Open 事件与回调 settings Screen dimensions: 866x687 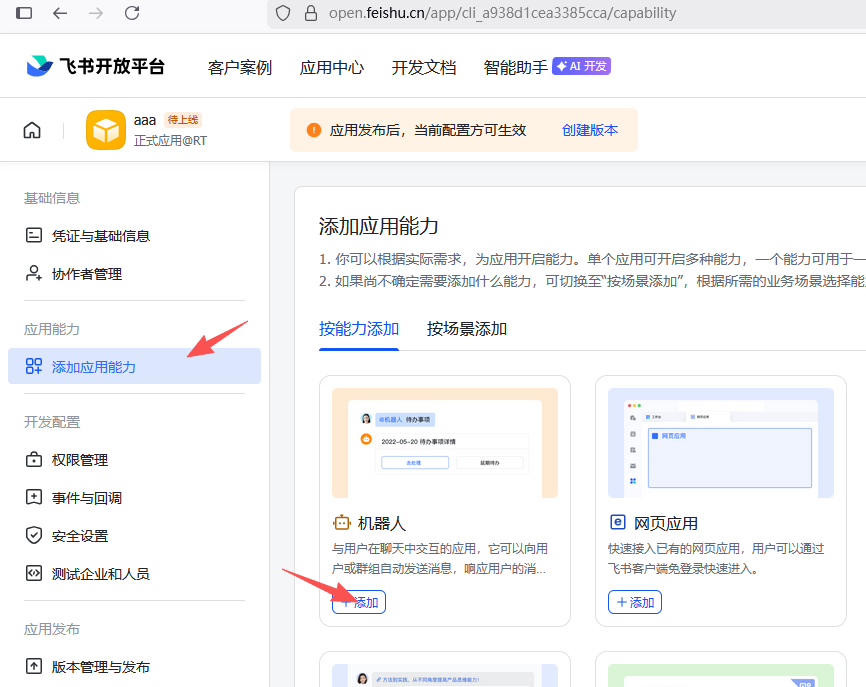pyautogui.click(x=86, y=498)
